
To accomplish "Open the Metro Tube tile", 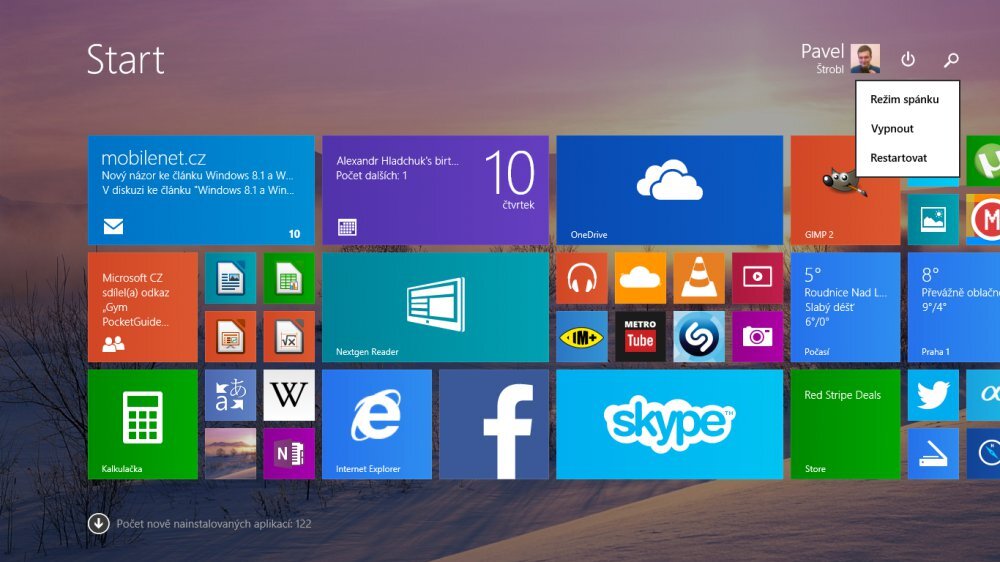I will click(640, 337).
